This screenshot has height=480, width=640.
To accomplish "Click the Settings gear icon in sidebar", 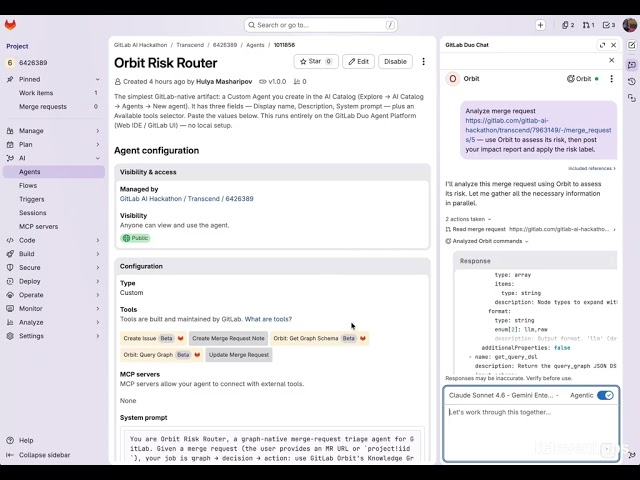I will click(10, 336).
